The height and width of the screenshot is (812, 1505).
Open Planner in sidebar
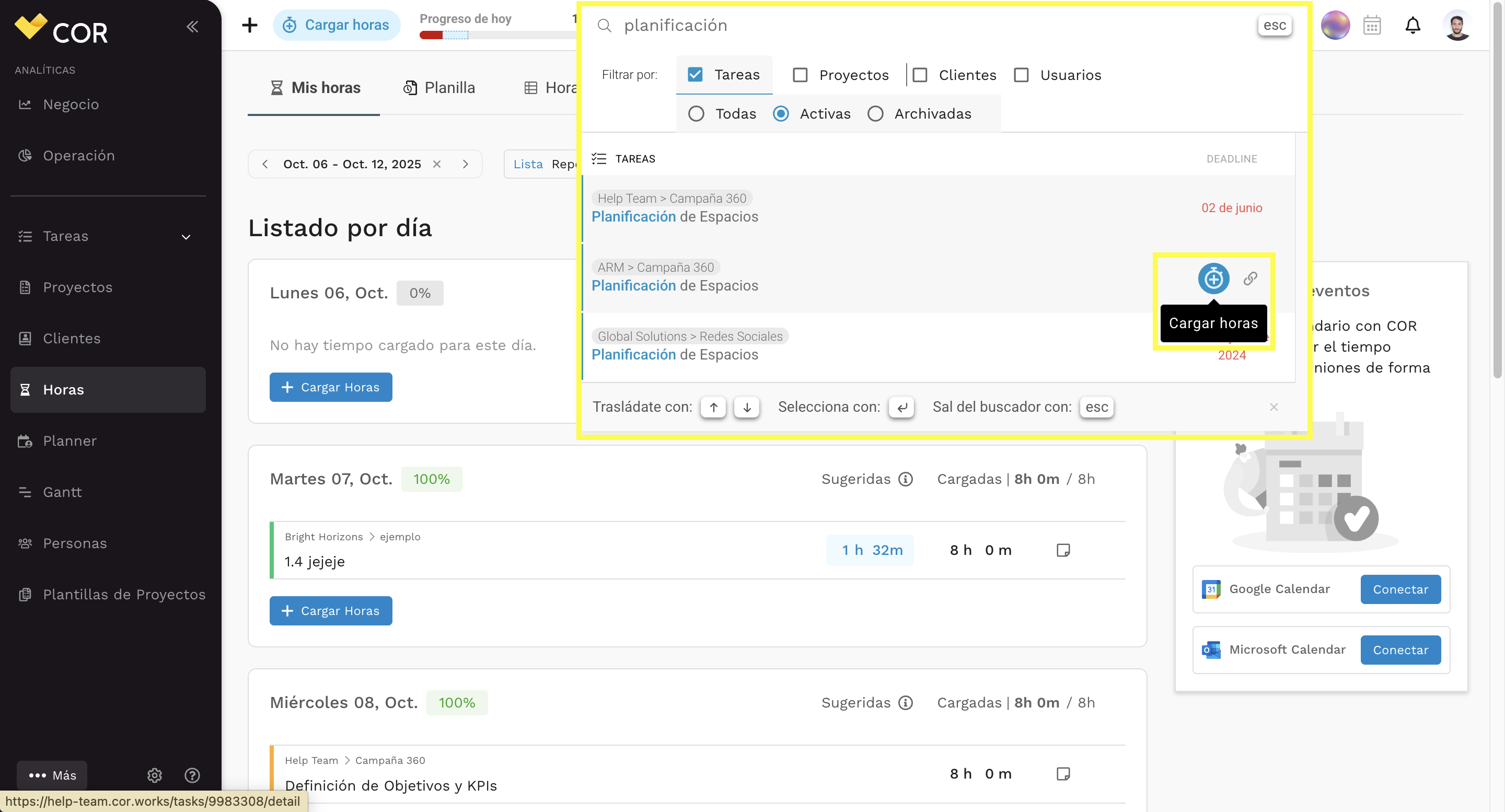(108, 441)
